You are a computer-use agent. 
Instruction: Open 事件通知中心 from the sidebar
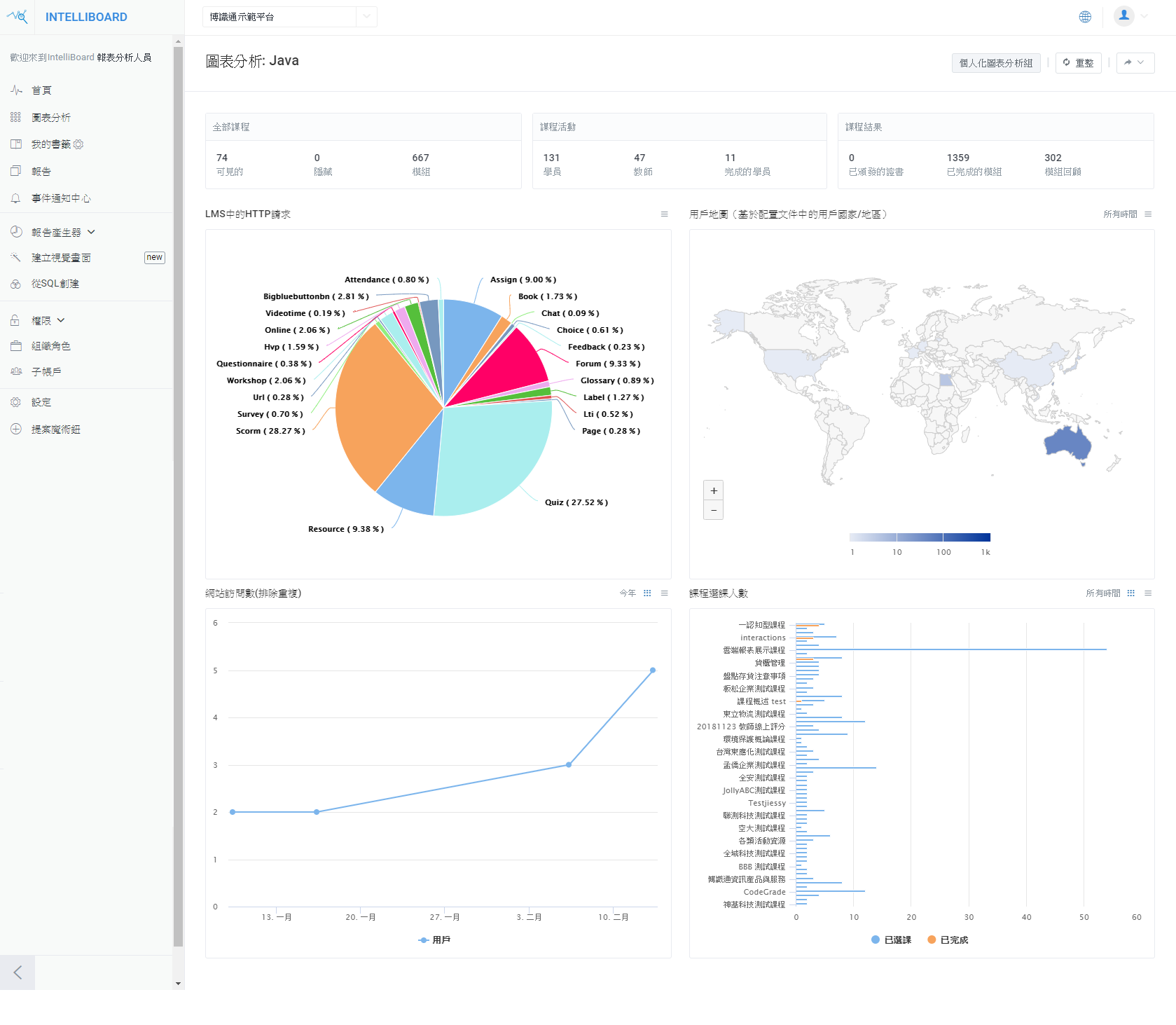[61, 198]
